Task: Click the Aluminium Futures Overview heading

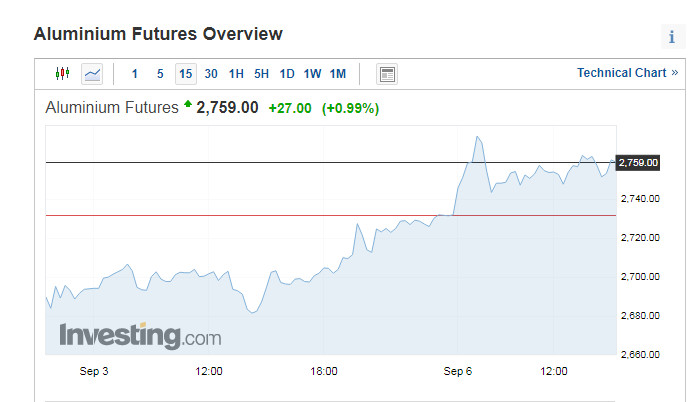Action: pos(158,34)
